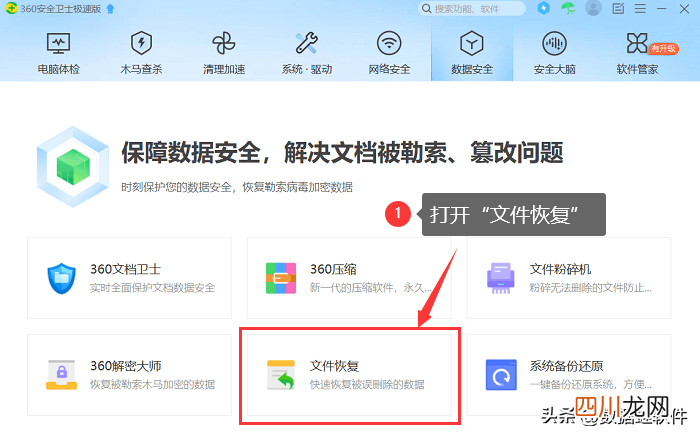Click text 恢复被勒索木马加密的数据
700x437 pixels.
coord(152,384)
